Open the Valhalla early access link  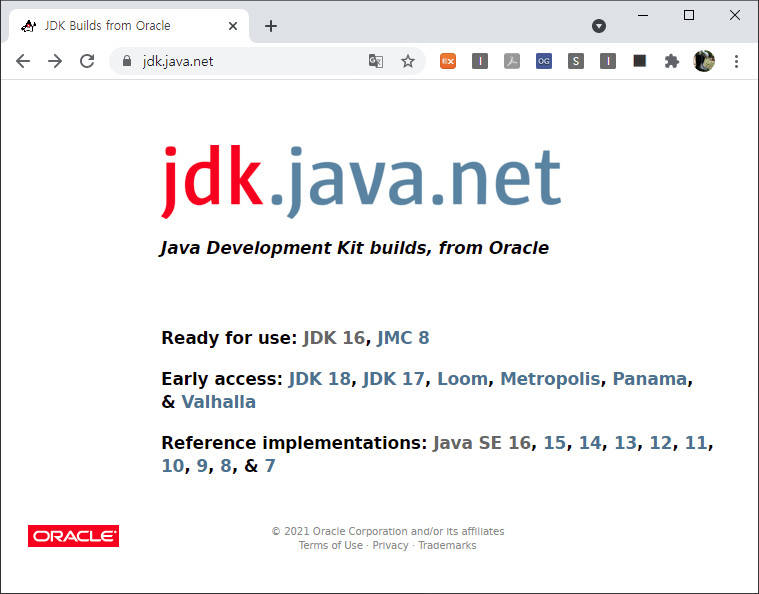click(218, 402)
